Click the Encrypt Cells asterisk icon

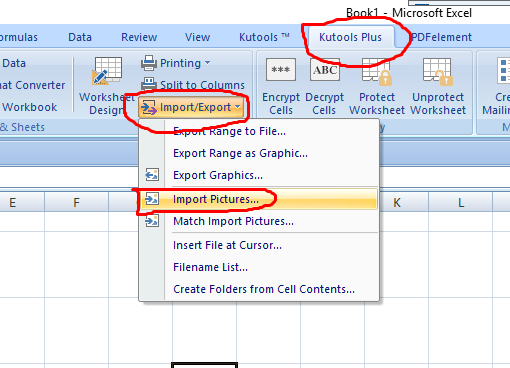pyautogui.click(x=281, y=70)
